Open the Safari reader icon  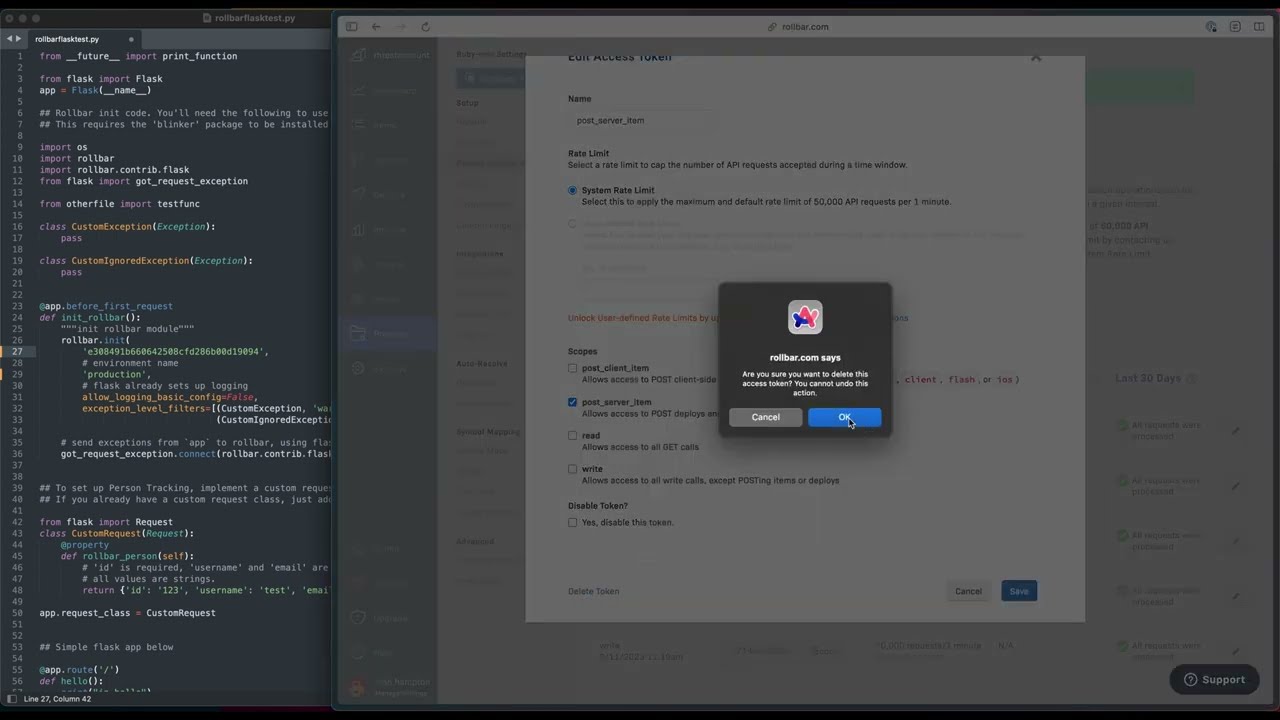pos(1235,27)
